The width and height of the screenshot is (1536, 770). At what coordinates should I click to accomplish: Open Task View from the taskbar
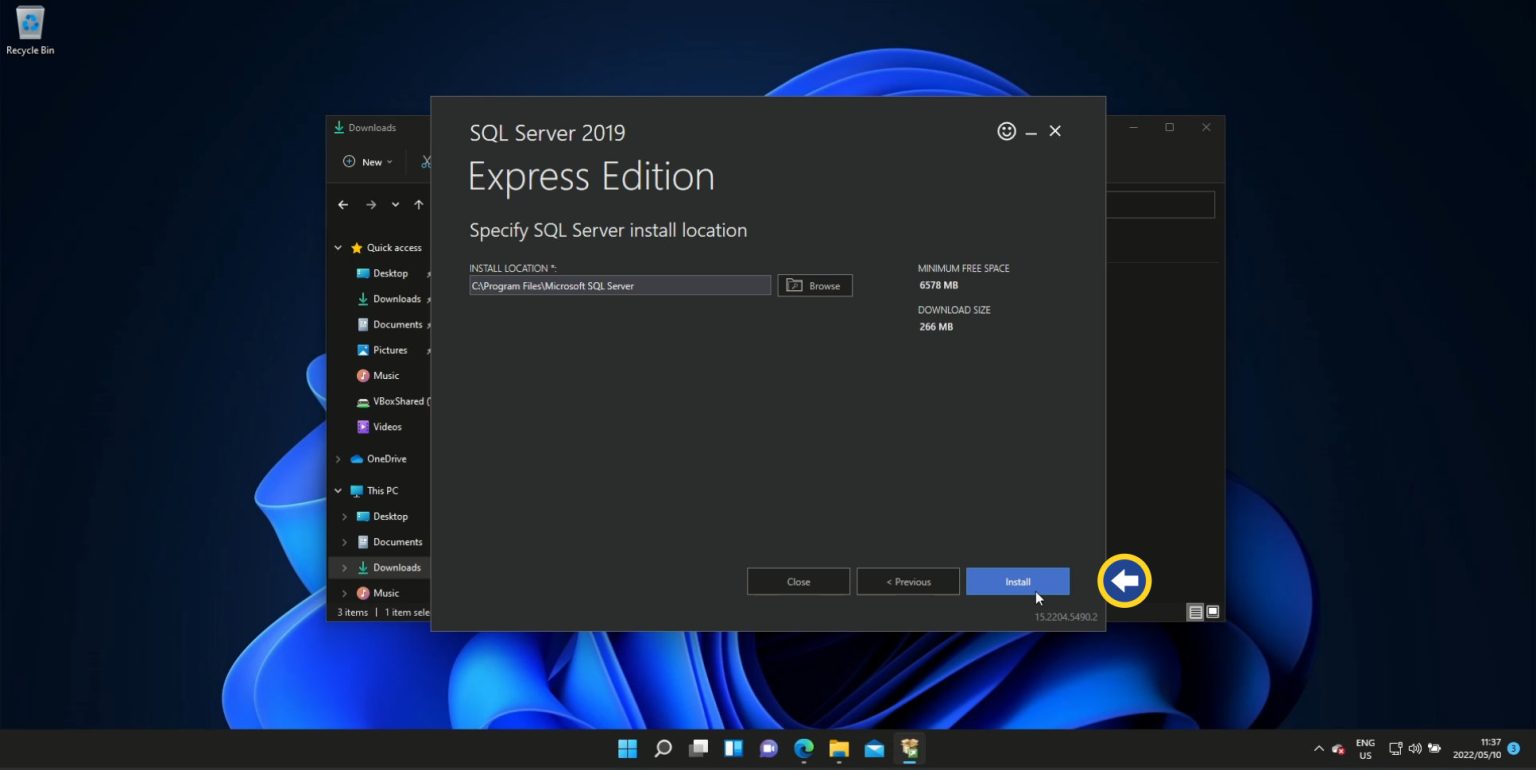[x=698, y=748]
